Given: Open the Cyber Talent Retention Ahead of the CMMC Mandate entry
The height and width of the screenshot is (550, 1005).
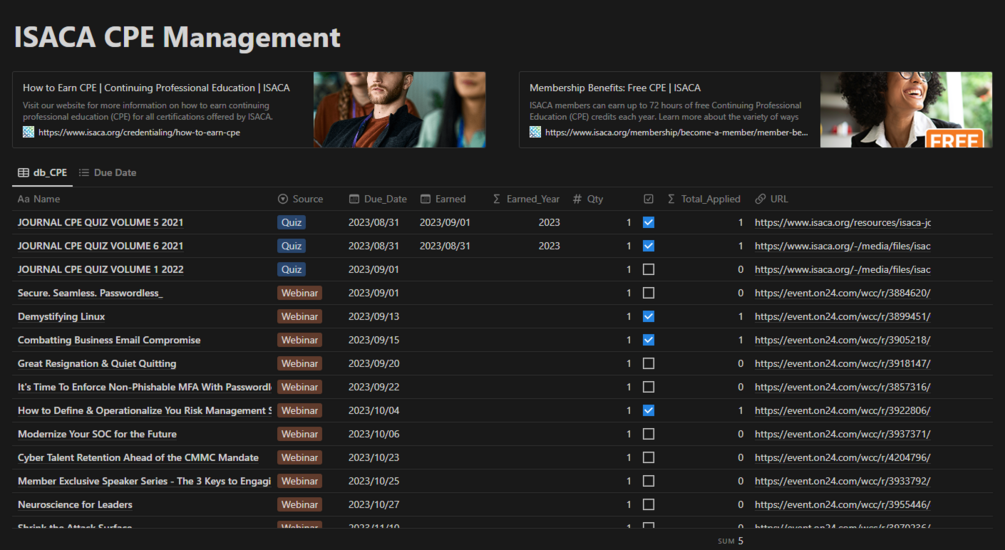Looking at the screenshot, I should click(x=138, y=457).
